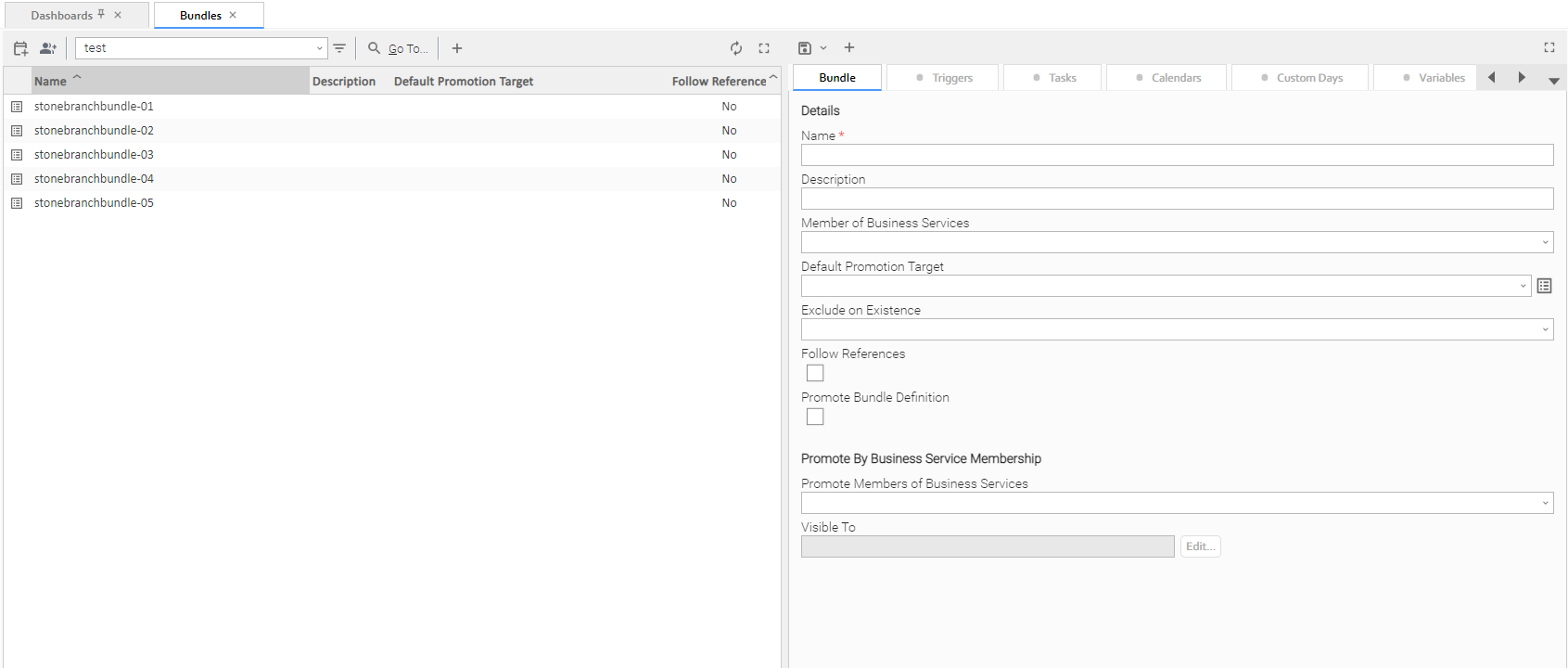Click the refresh icon above the bundles list
Image resolution: width=1568 pixels, height=668 pixels.
pyautogui.click(x=735, y=48)
